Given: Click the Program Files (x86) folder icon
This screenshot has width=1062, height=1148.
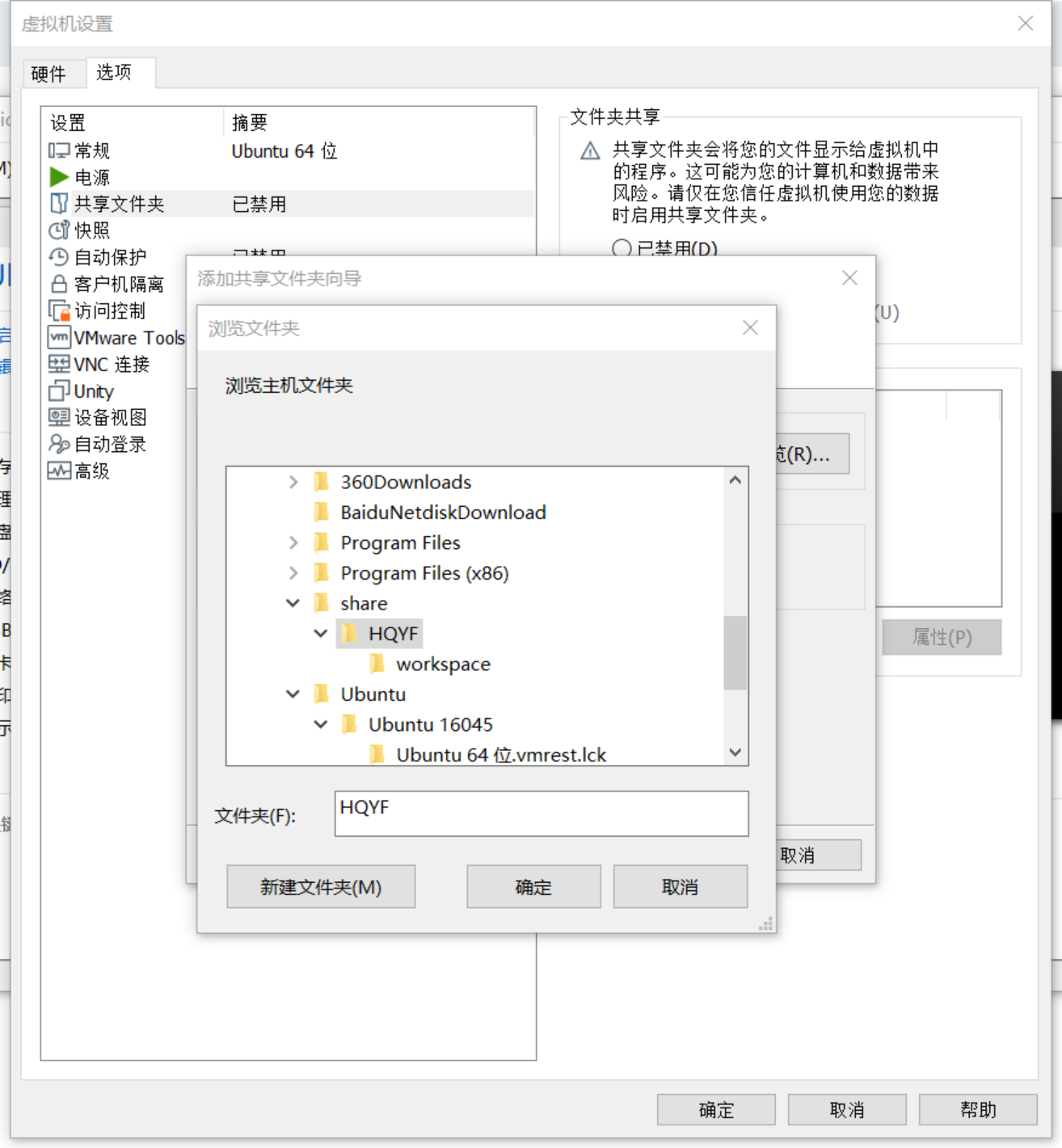Looking at the screenshot, I should point(321,572).
